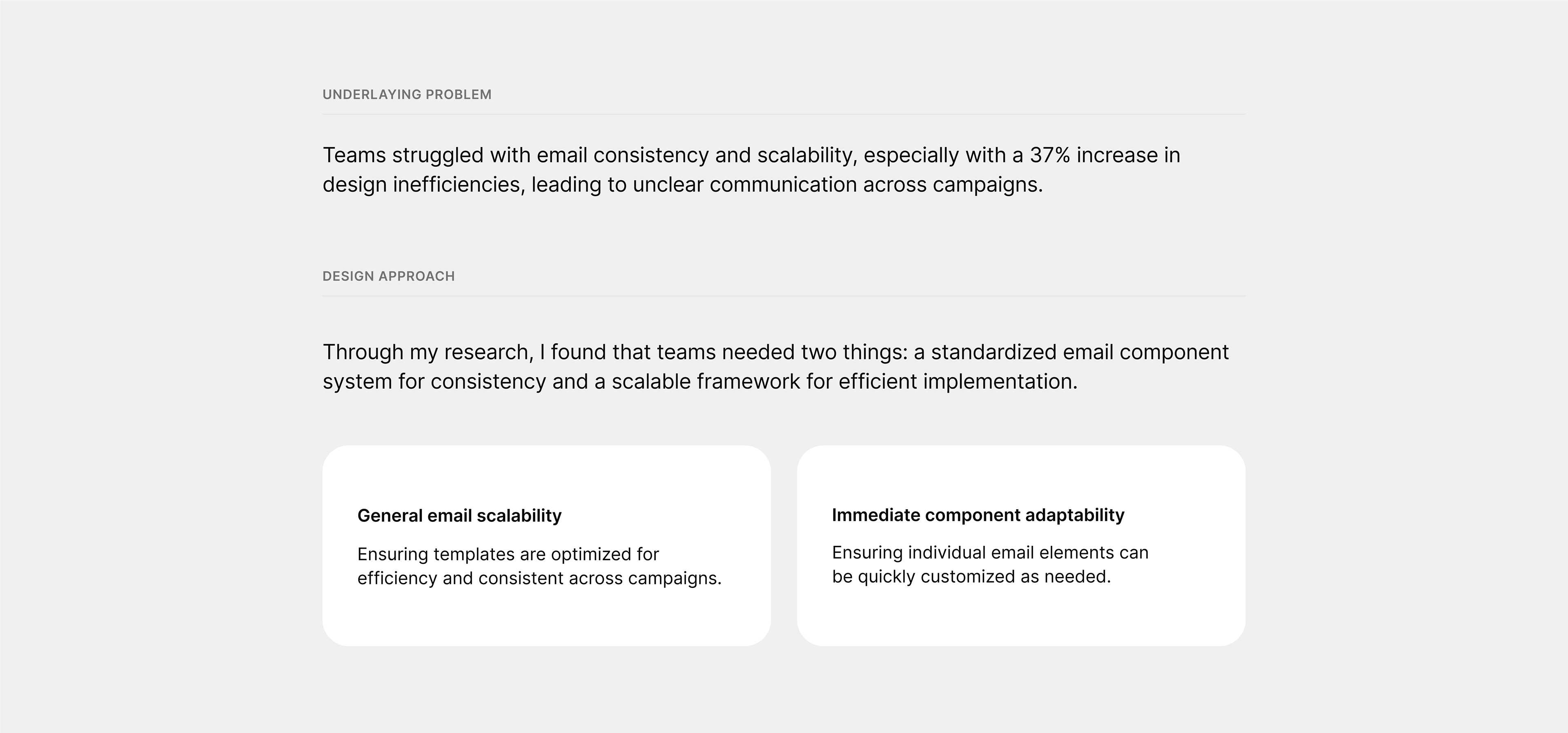
Task: Click 'Ensuring individual email elements can' line
Action: tap(990, 553)
